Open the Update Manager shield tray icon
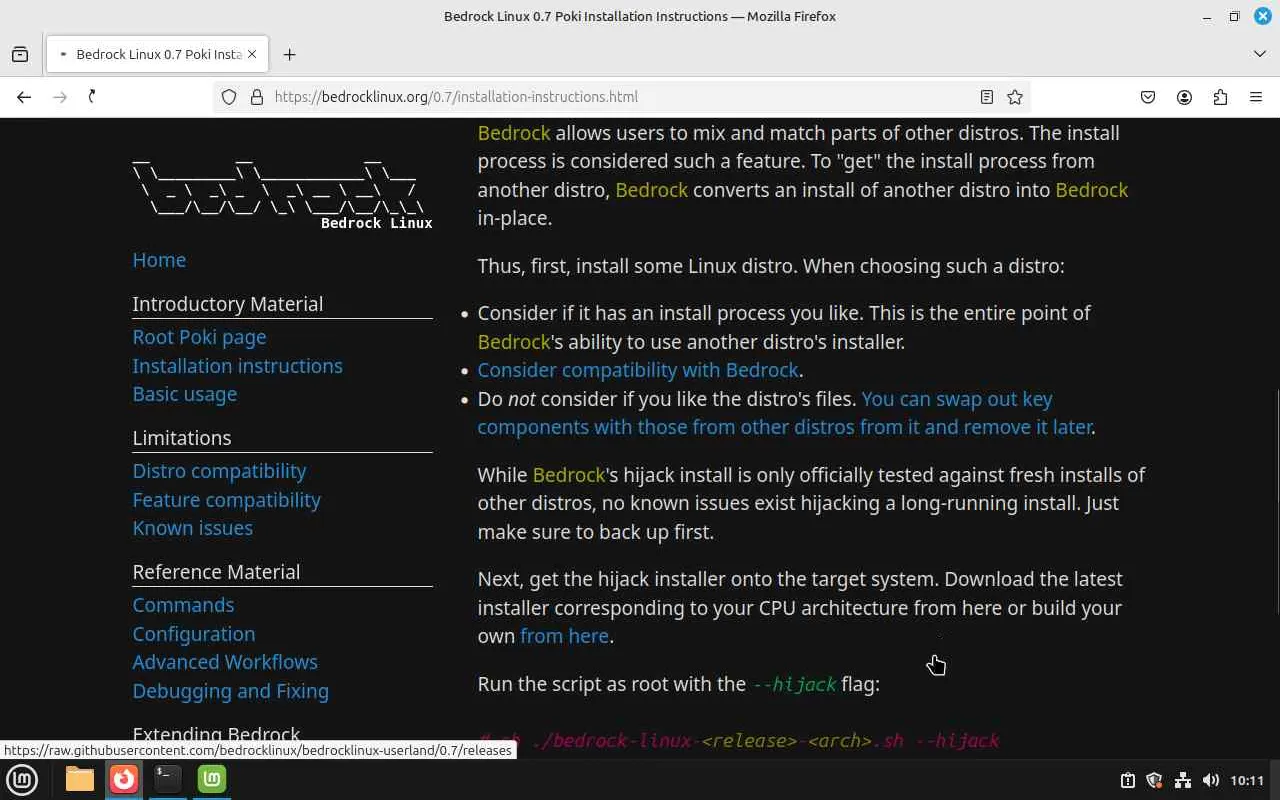The image size is (1280, 800). 1155,780
